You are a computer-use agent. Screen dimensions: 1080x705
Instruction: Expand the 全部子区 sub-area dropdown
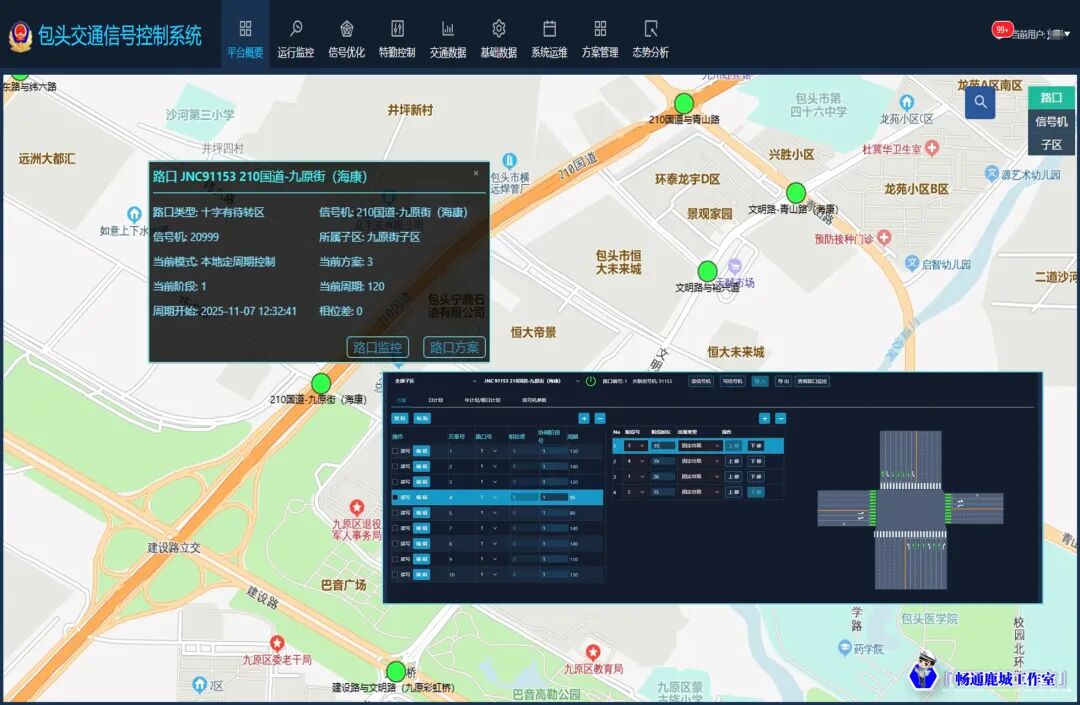pos(475,381)
